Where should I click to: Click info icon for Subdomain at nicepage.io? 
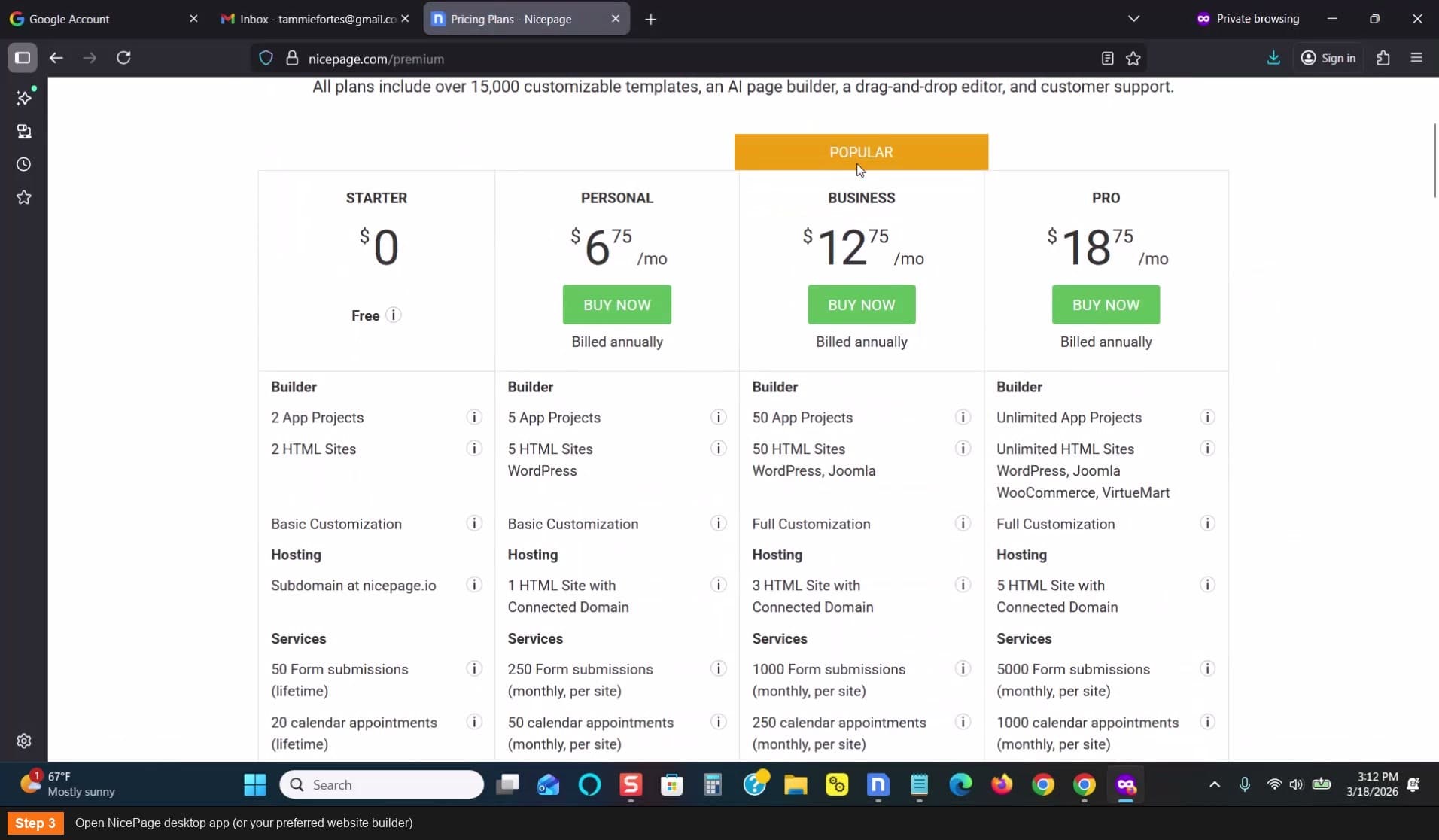click(473, 585)
